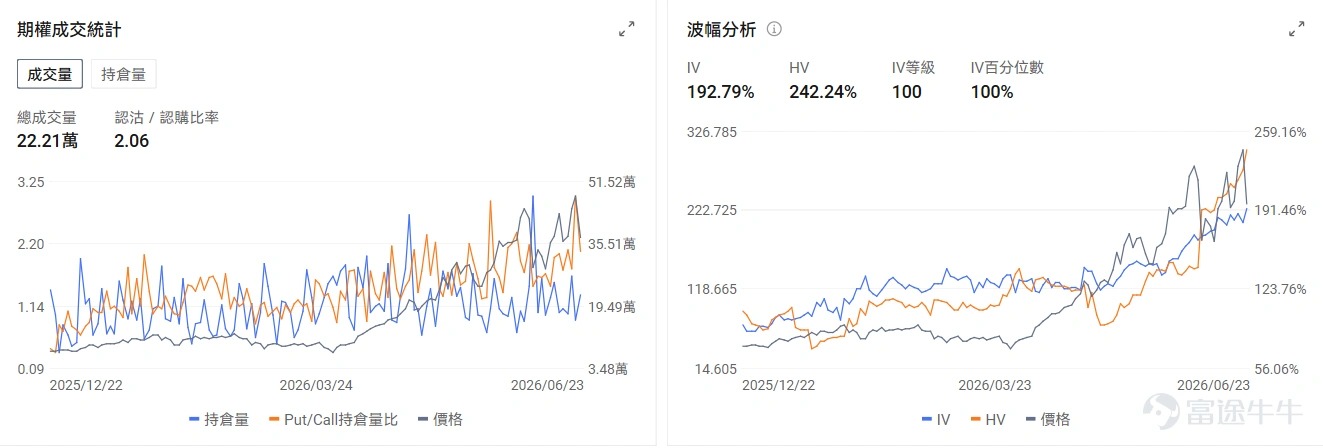Click the 2026/03/24 date on left chart axis
Screen dimensions: 1323x448
pos(315,385)
